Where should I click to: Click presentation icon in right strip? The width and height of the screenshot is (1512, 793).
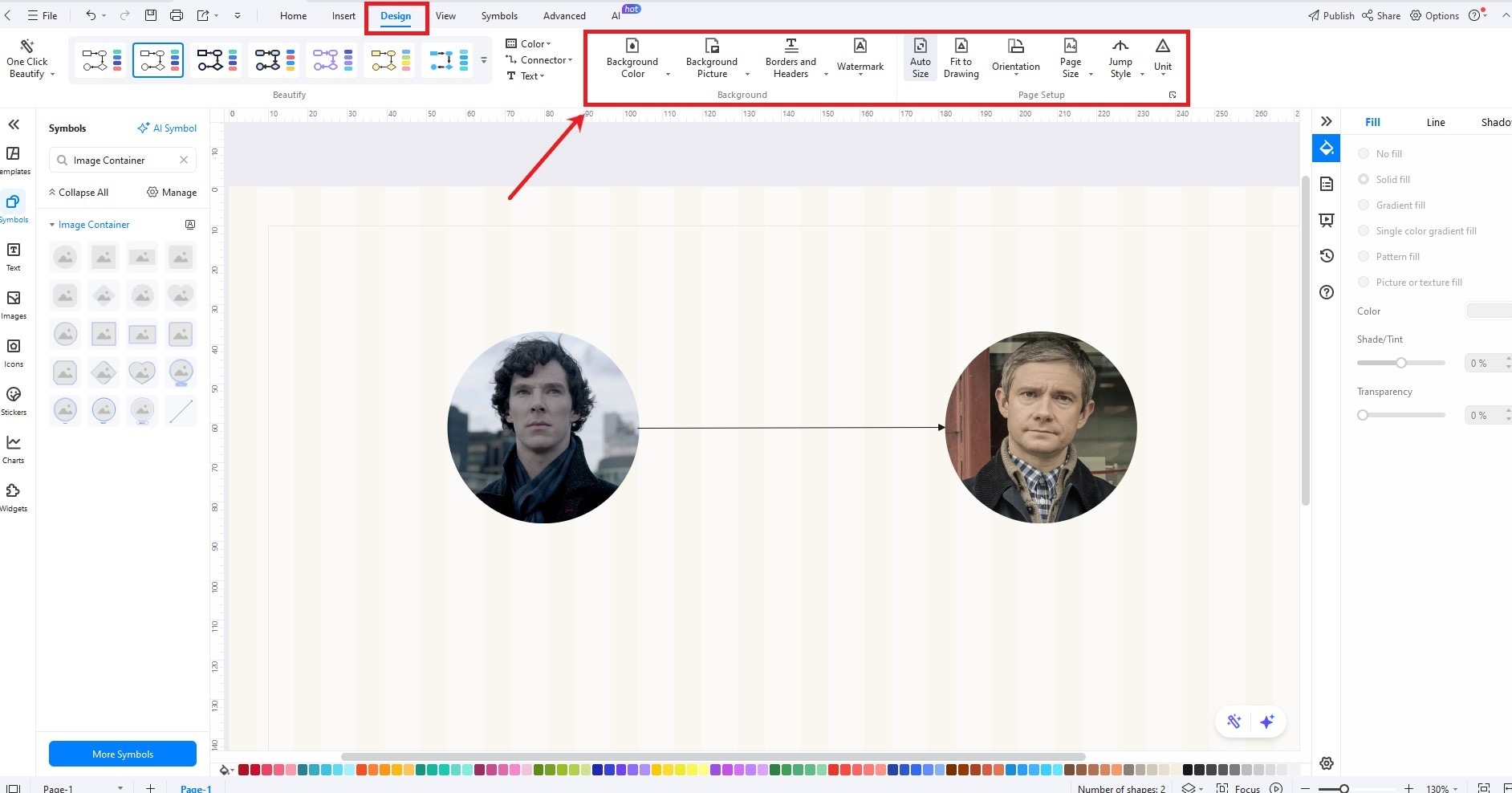coord(1327,220)
